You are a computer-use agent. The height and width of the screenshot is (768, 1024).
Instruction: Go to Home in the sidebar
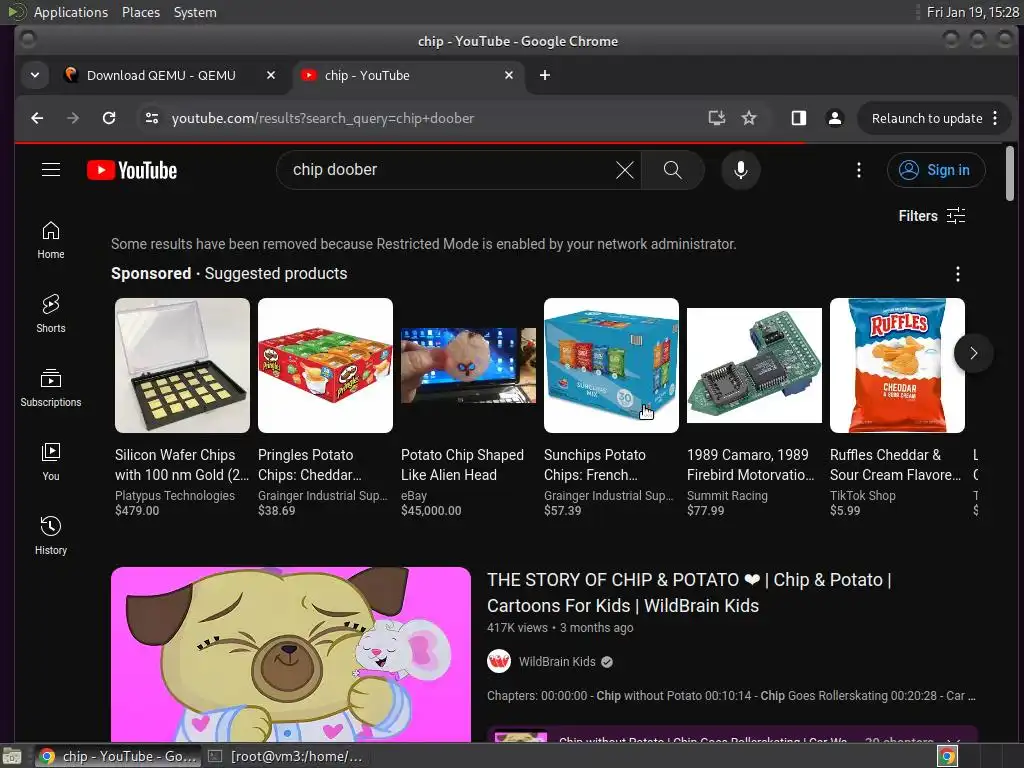(51, 240)
